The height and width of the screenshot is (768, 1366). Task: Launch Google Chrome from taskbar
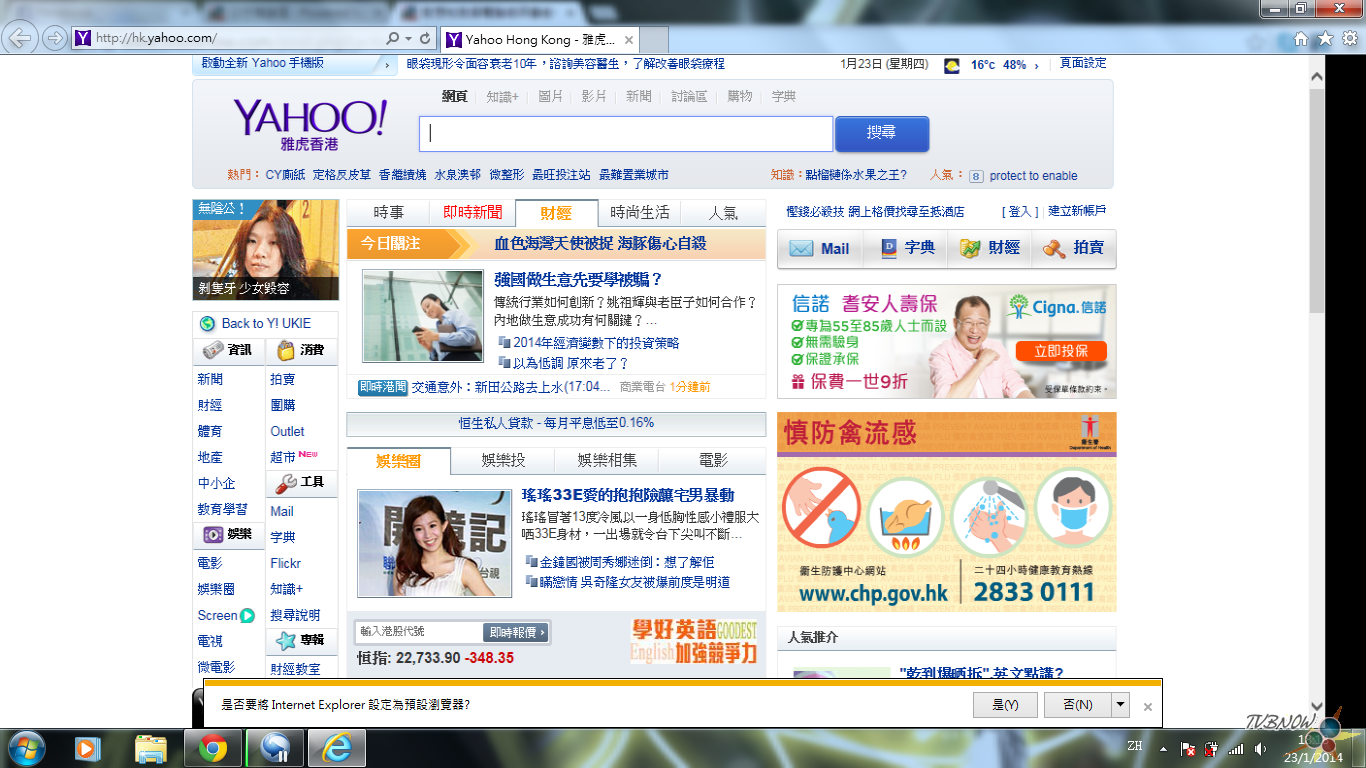[x=212, y=748]
